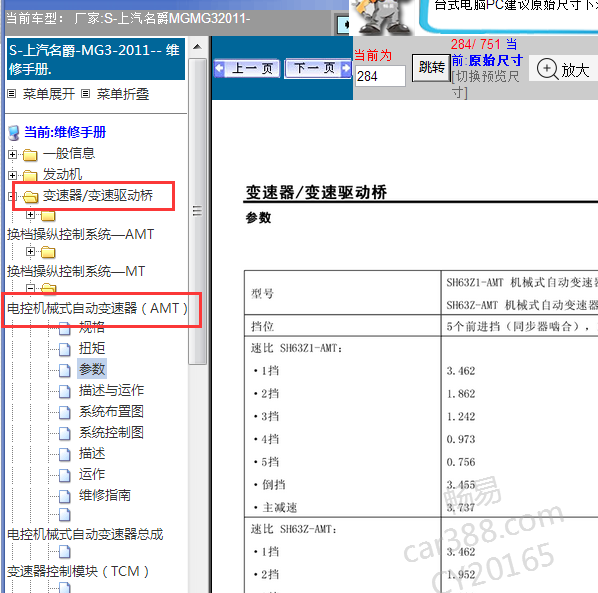598x593 pixels.
Task: Click the folder icon above 换档操纵控制系统—MT
Action: tap(48, 252)
